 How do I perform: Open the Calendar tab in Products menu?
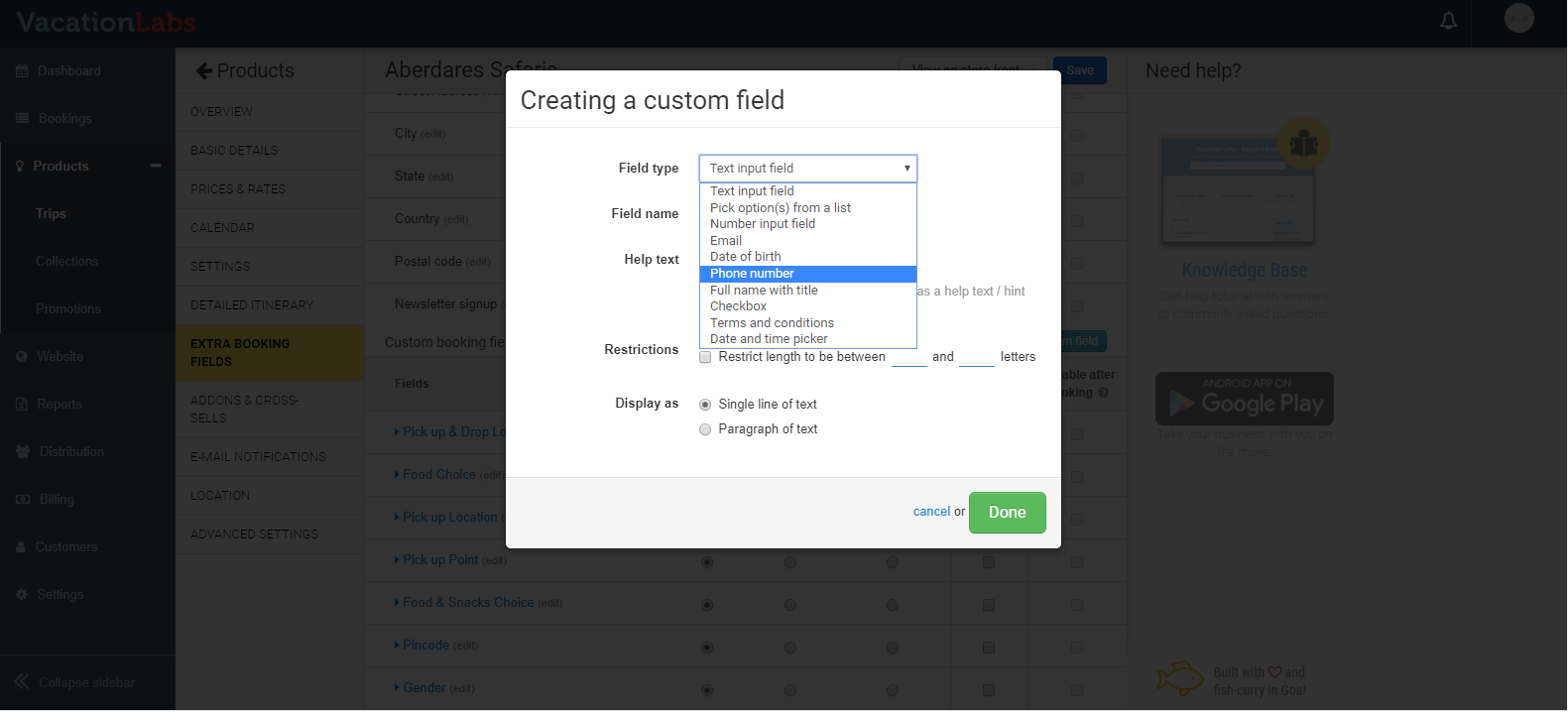tap(222, 228)
